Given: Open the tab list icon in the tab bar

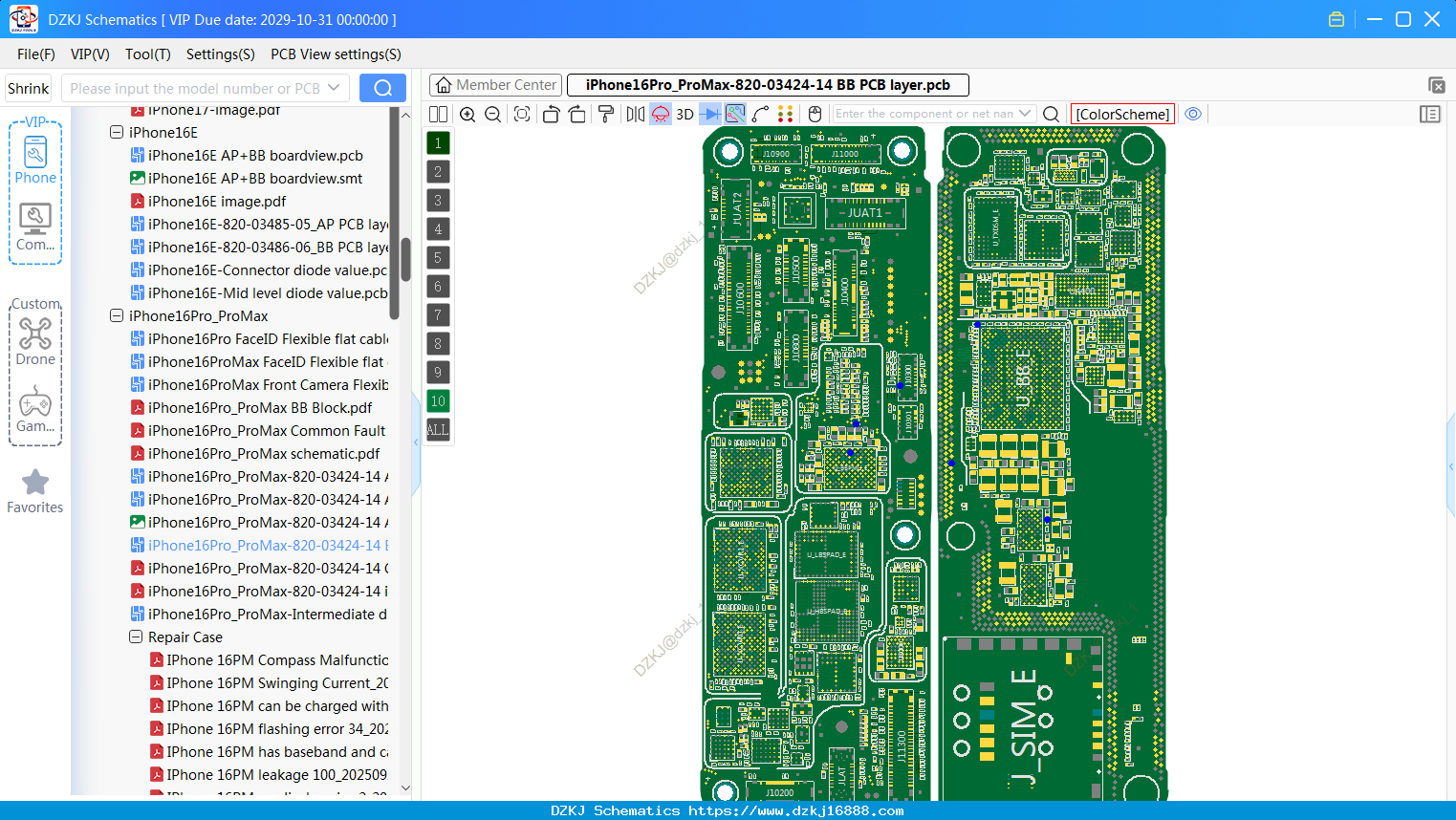Looking at the screenshot, I should coord(1437,85).
